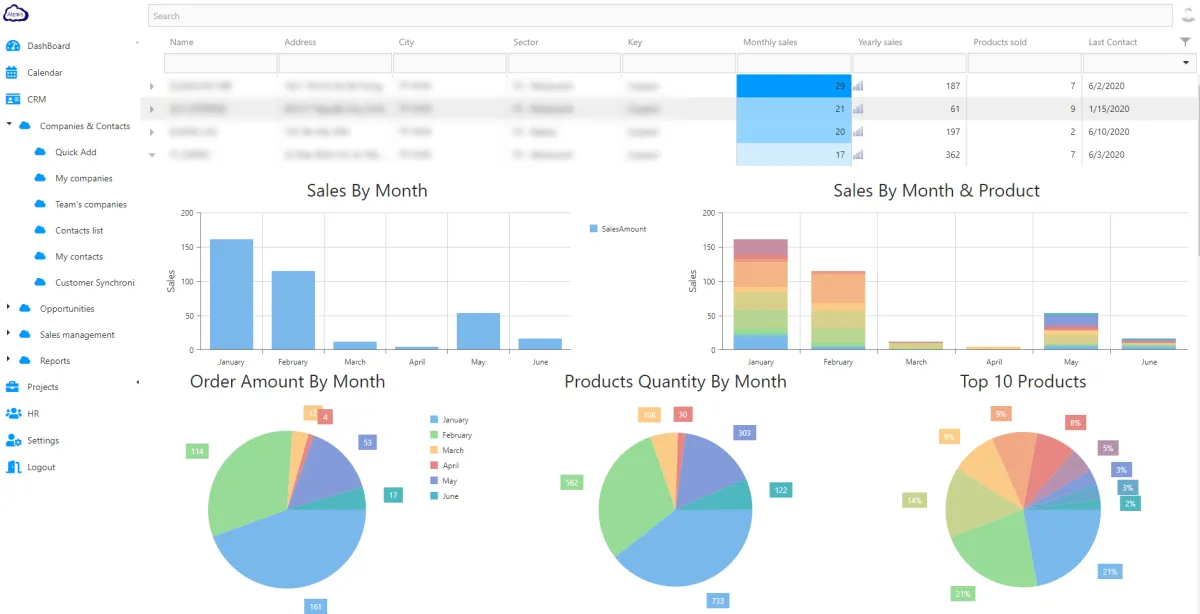Go to My companies
This screenshot has width=1200, height=614.
(x=84, y=178)
